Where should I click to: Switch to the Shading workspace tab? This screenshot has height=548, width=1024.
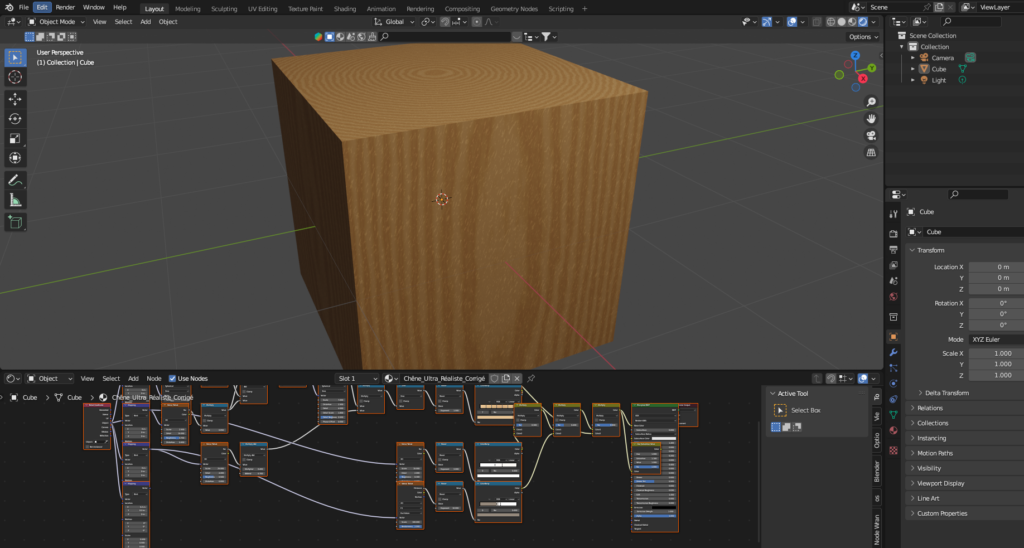click(x=344, y=8)
